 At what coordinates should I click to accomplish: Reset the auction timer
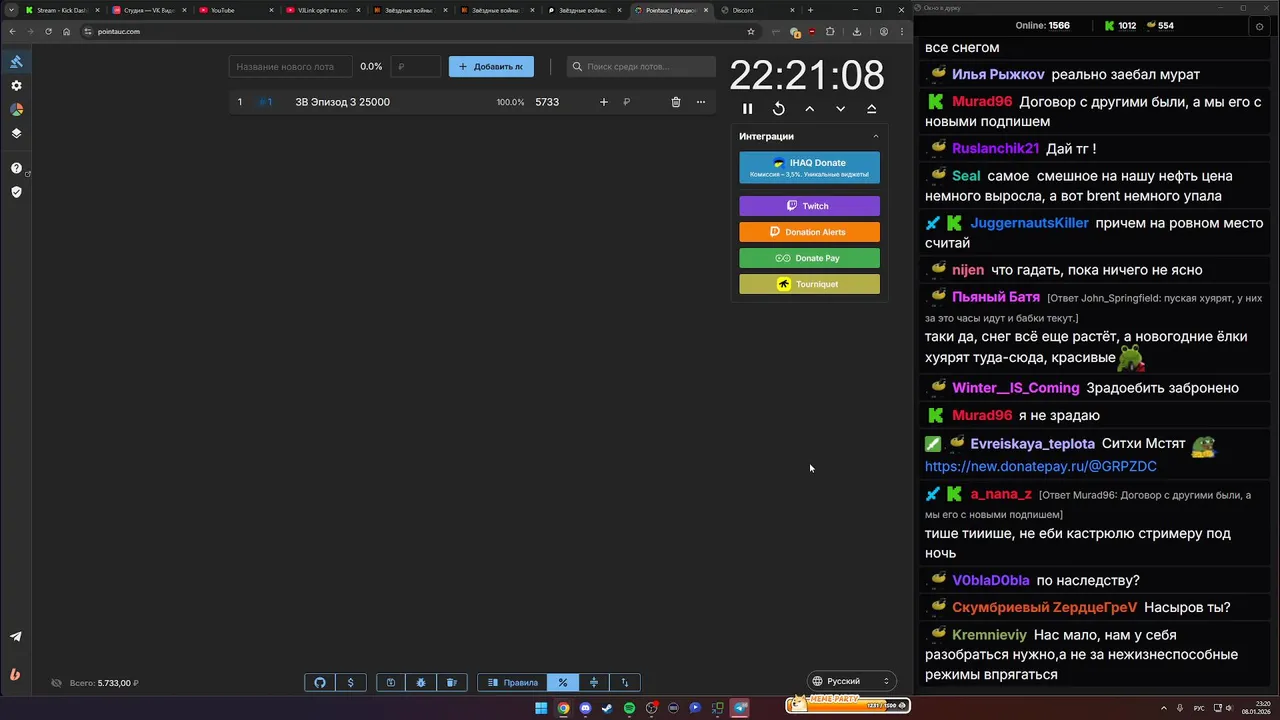pos(778,109)
